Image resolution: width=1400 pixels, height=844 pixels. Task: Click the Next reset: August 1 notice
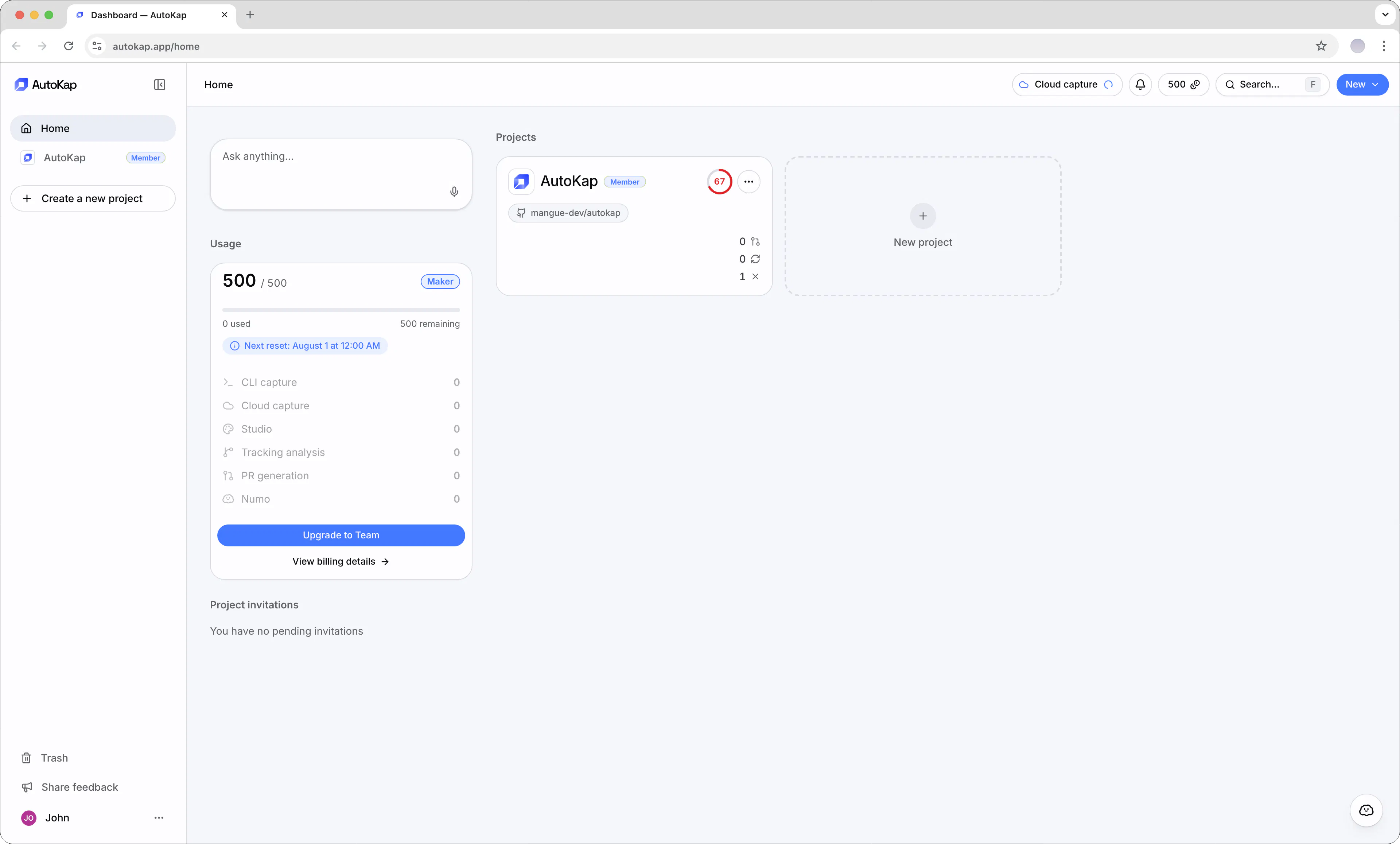pyautogui.click(x=305, y=345)
